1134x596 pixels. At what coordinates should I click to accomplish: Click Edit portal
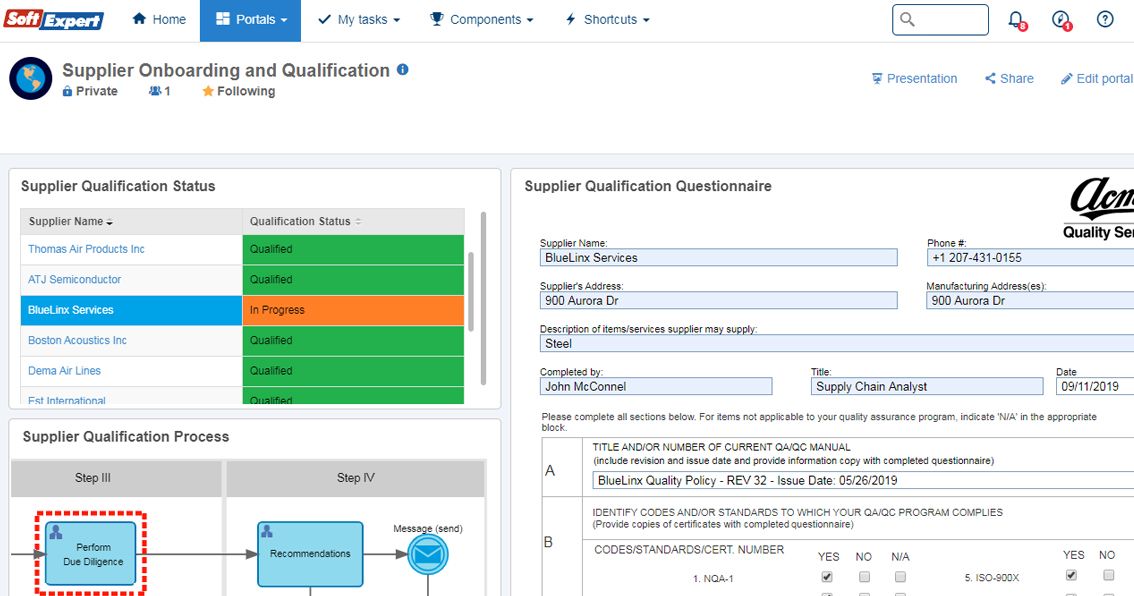(1096, 78)
